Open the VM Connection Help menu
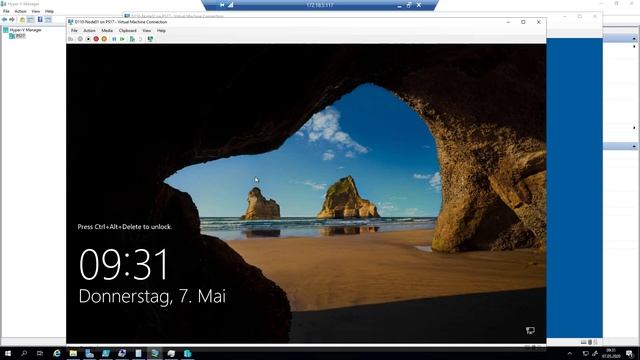Viewport: 640px width, 360px height. point(161,31)
